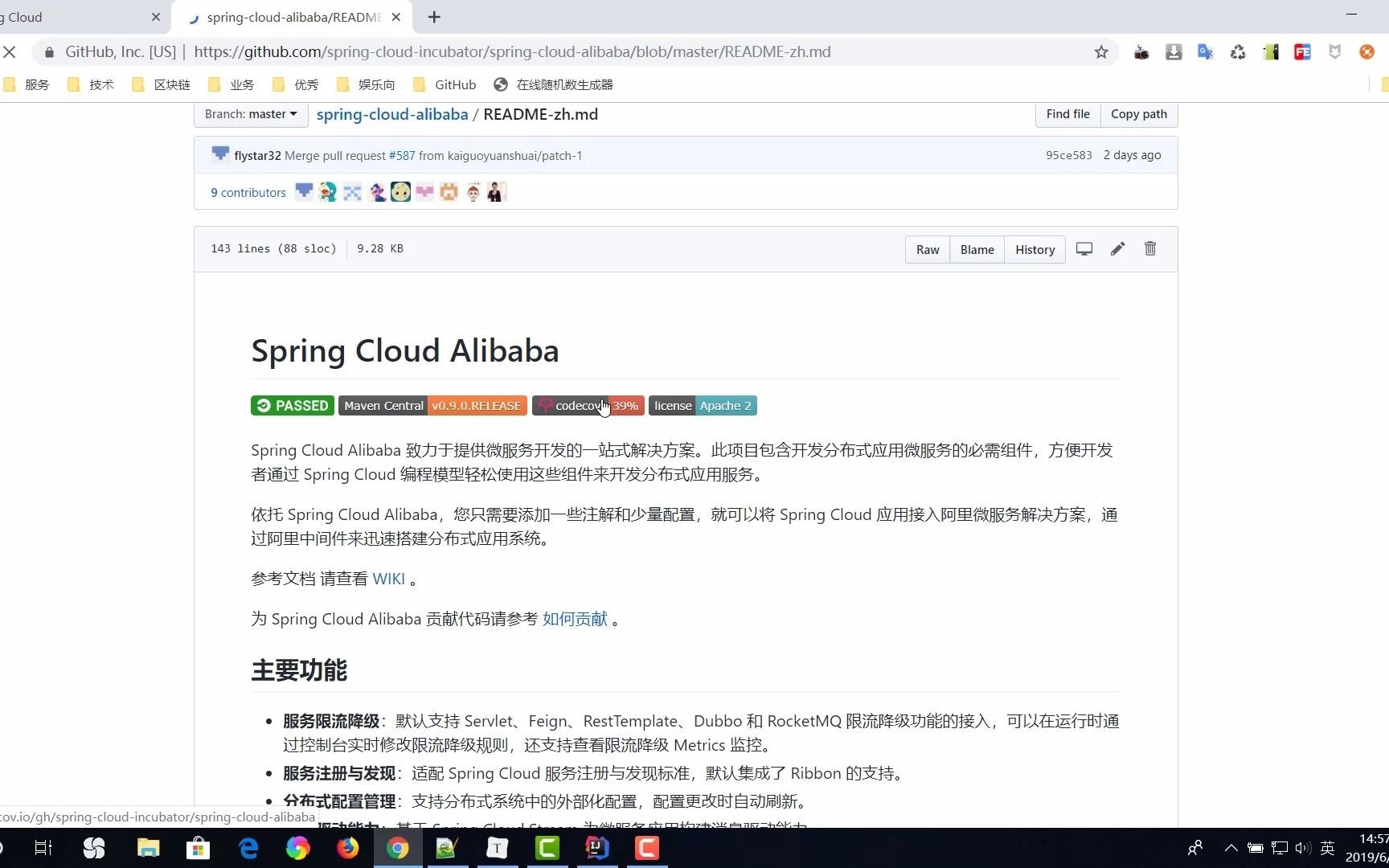Open the Microsoft Store taskbar icon
1389x868 pixels.
tap(199, 848)
